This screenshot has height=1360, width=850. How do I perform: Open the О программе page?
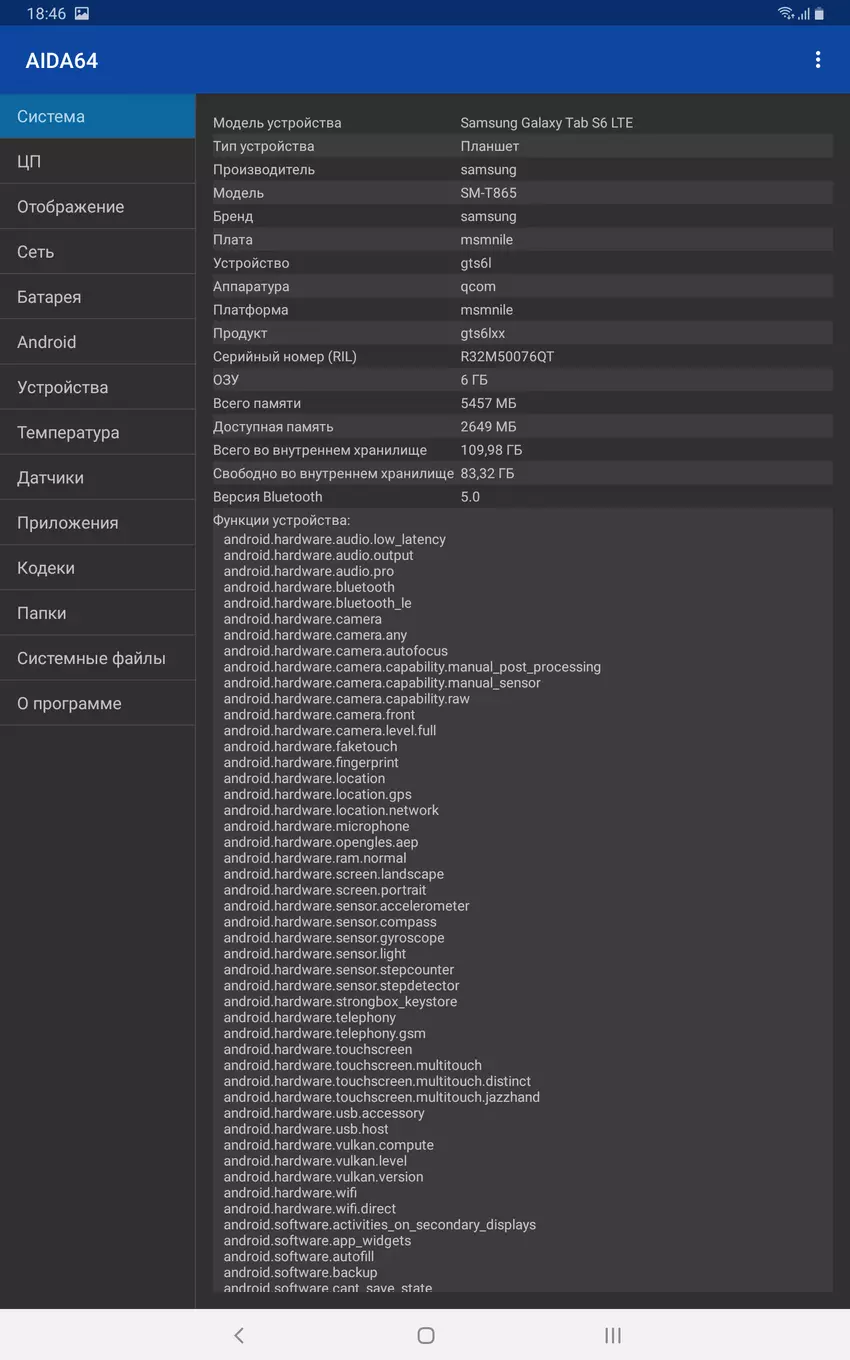pyautogui.click(x=97, y=703)
